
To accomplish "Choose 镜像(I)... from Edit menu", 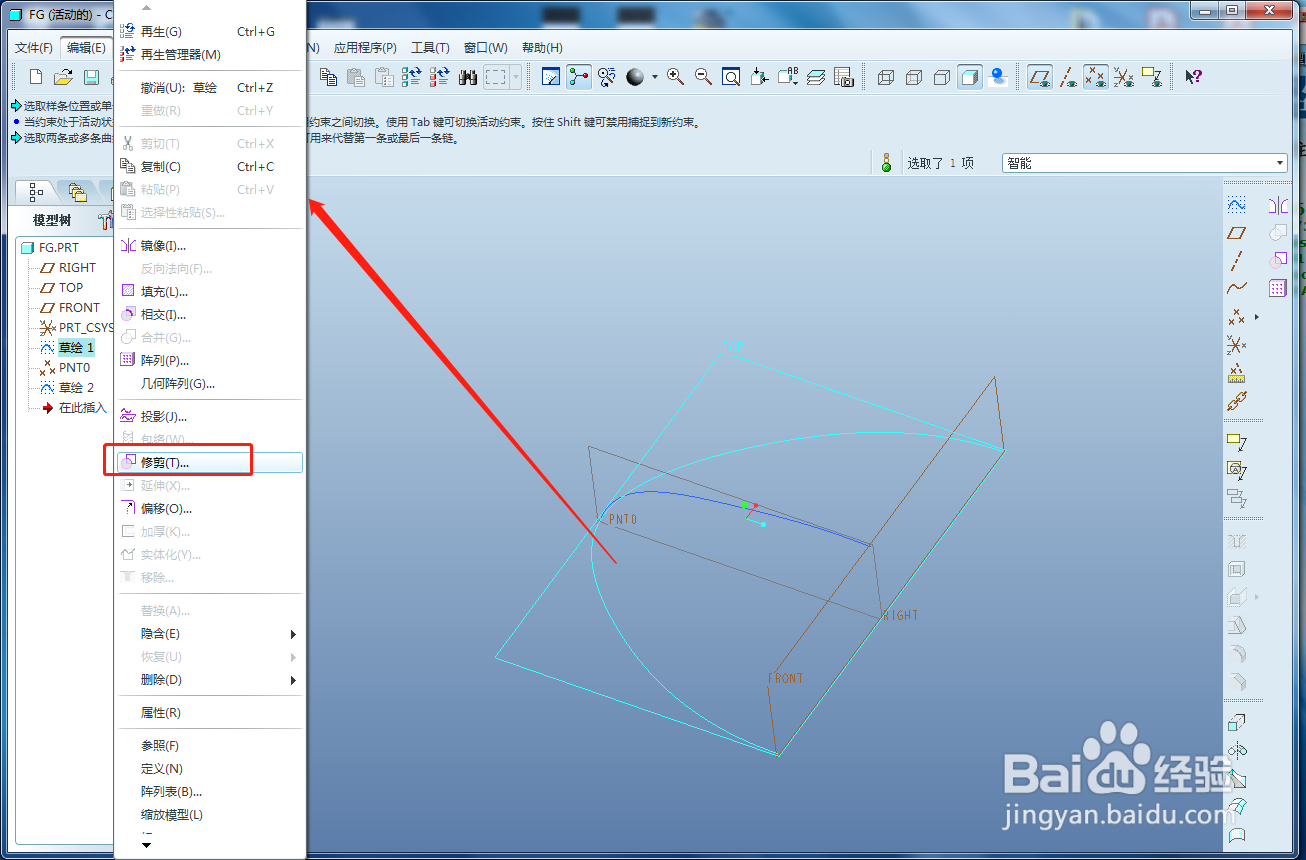I will (x=210, y=246).
